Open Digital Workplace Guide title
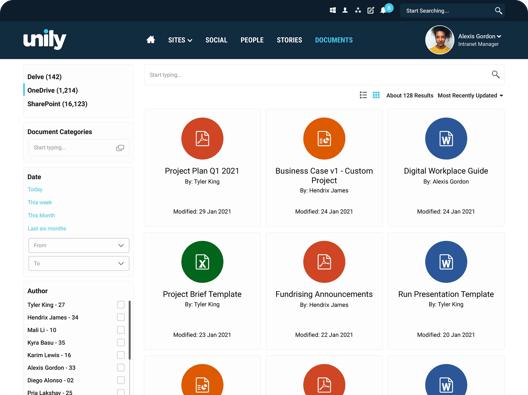The width and height of the screenshot is (528, 395). pos(446,171)
